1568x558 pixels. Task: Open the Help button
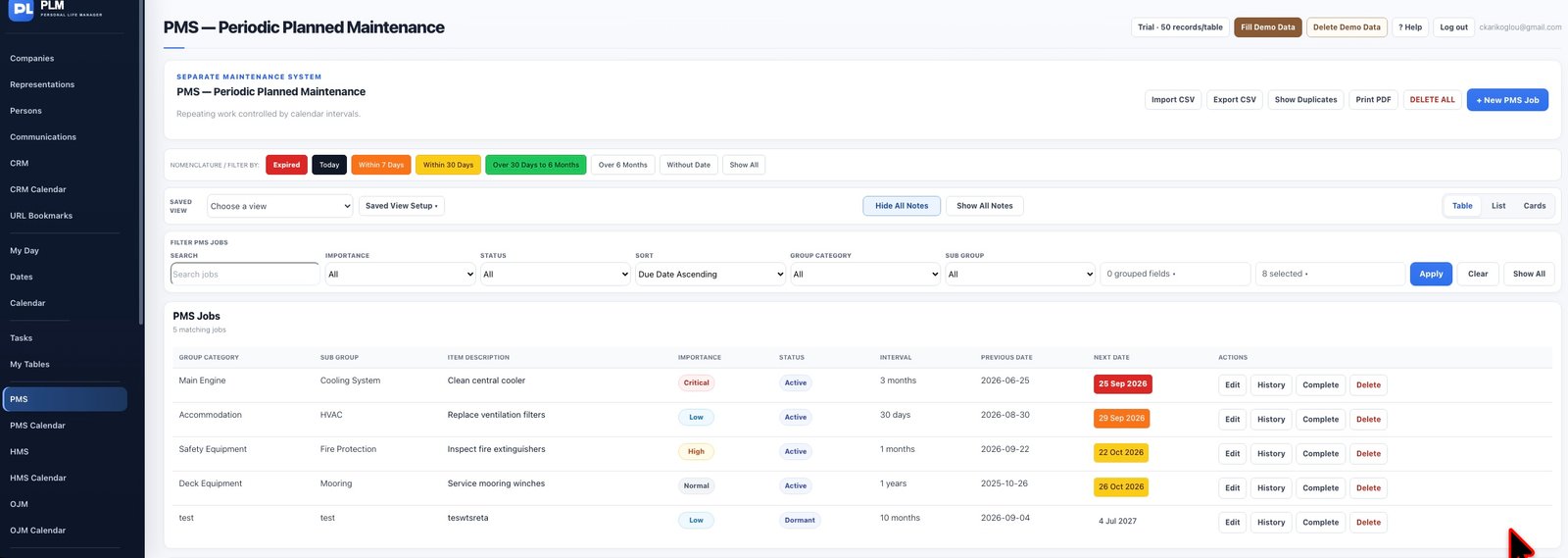pos(1410,27)
